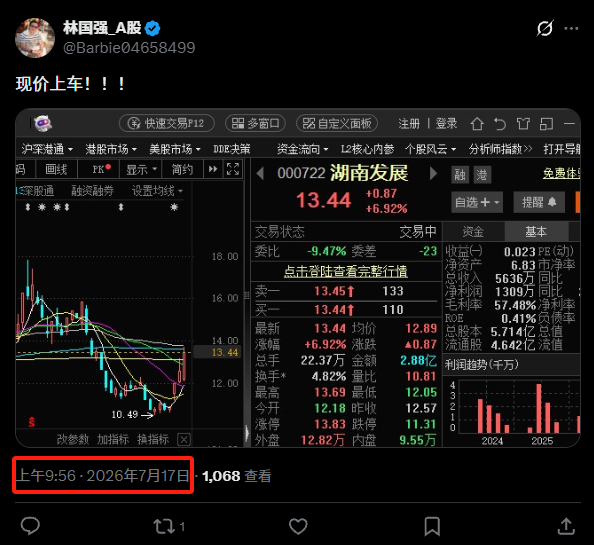Image resolution: width=594 pixels, height=545 pixels.
Task: Open the @Barbie04658499 handle link
Action: pos(129,48)
